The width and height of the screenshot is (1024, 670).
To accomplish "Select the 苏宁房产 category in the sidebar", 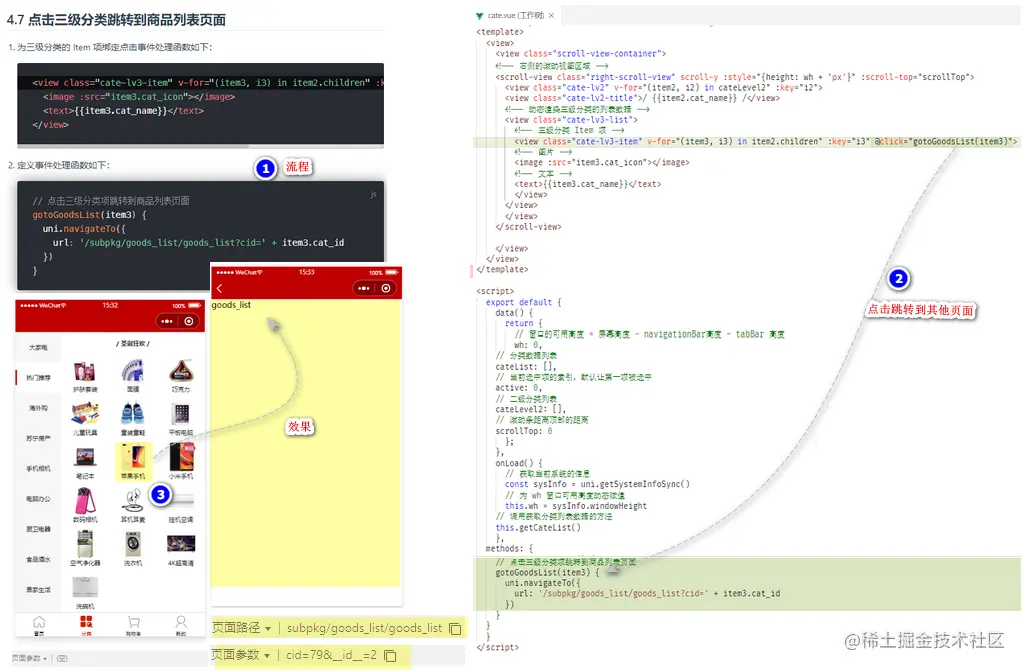I will pyautogui.click(x=38, y=438).
